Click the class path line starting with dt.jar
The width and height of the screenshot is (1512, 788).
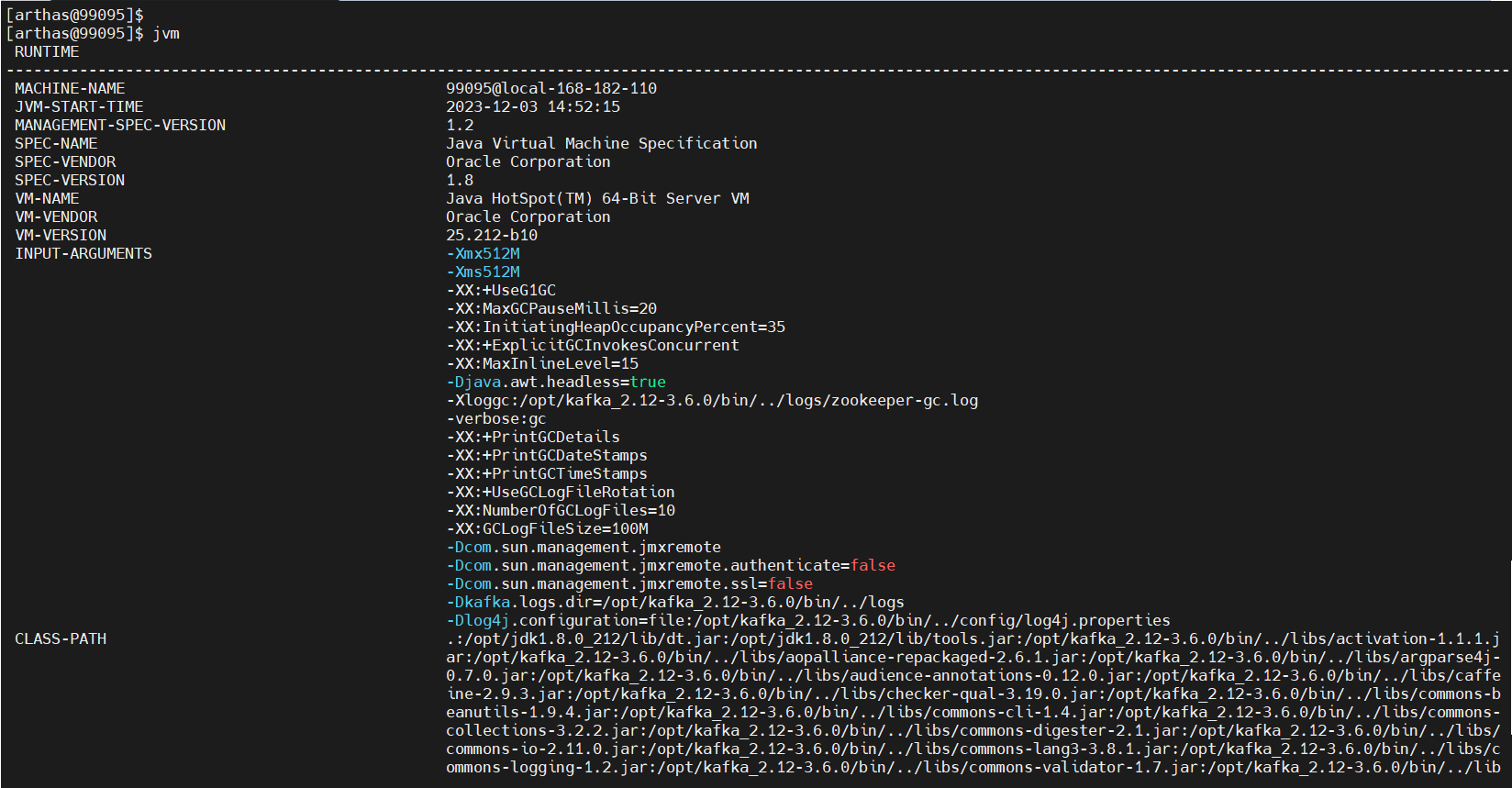(973, 639)
